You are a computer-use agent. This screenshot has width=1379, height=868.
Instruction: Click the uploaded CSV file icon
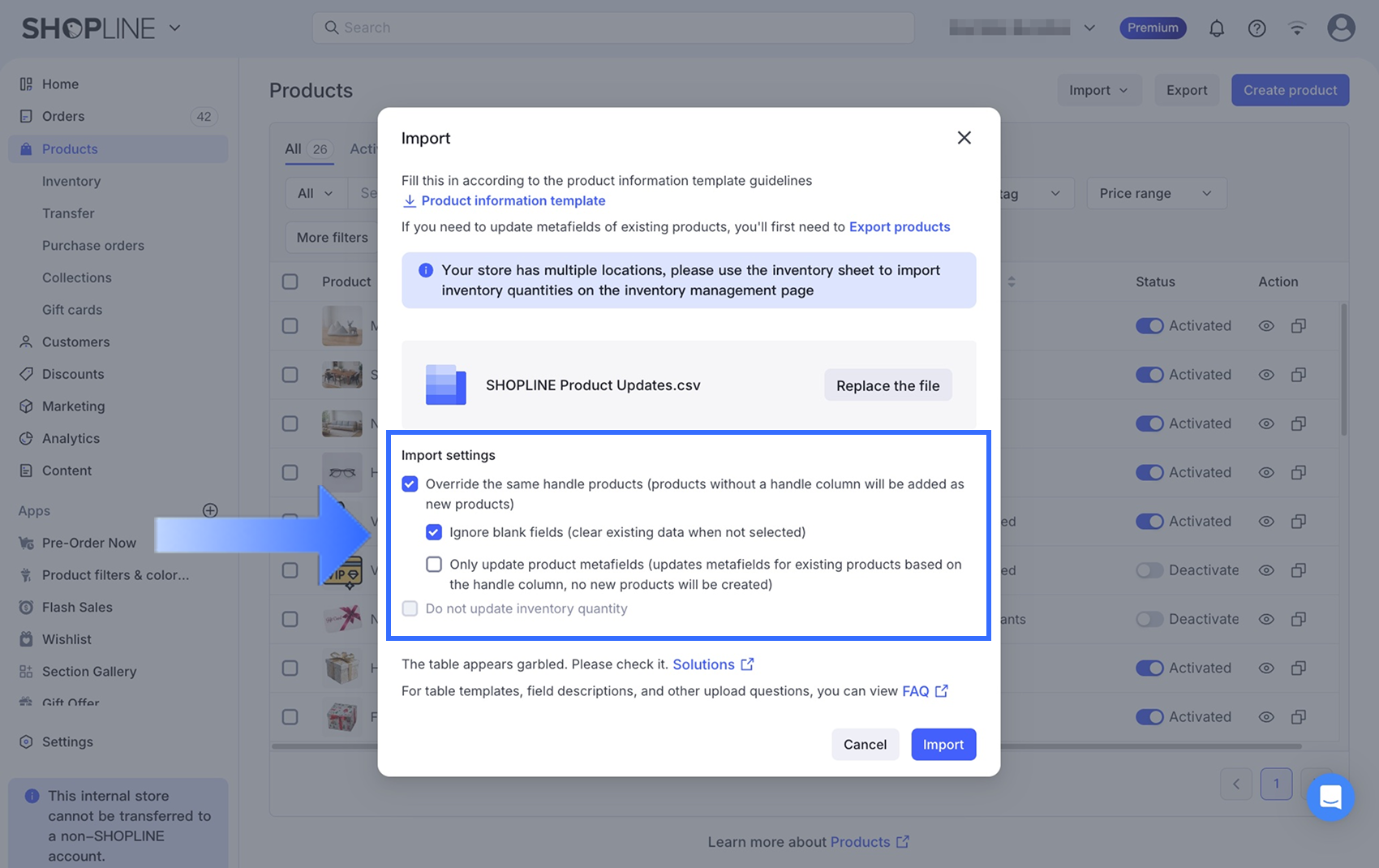[x=445, y=385]
